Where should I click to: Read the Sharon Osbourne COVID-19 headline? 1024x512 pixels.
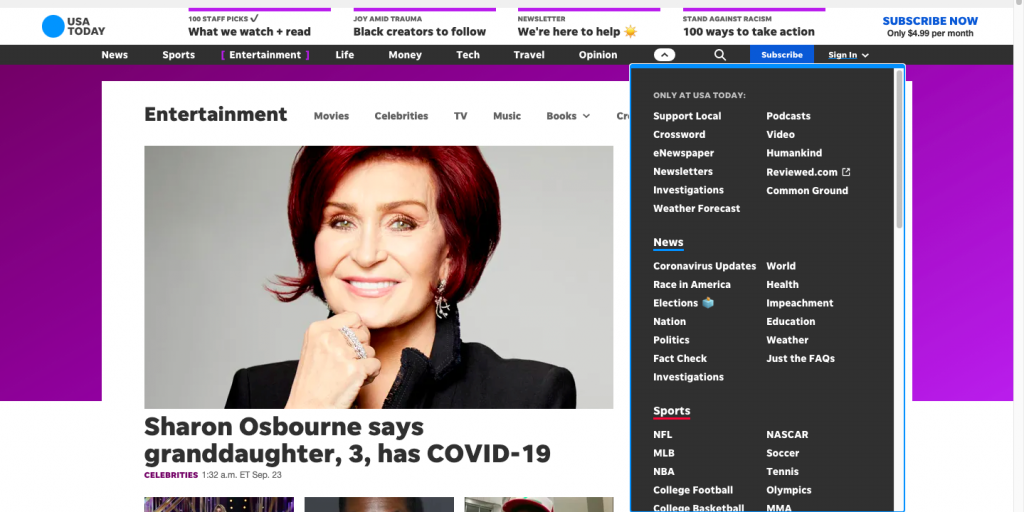tap(347, 440)
